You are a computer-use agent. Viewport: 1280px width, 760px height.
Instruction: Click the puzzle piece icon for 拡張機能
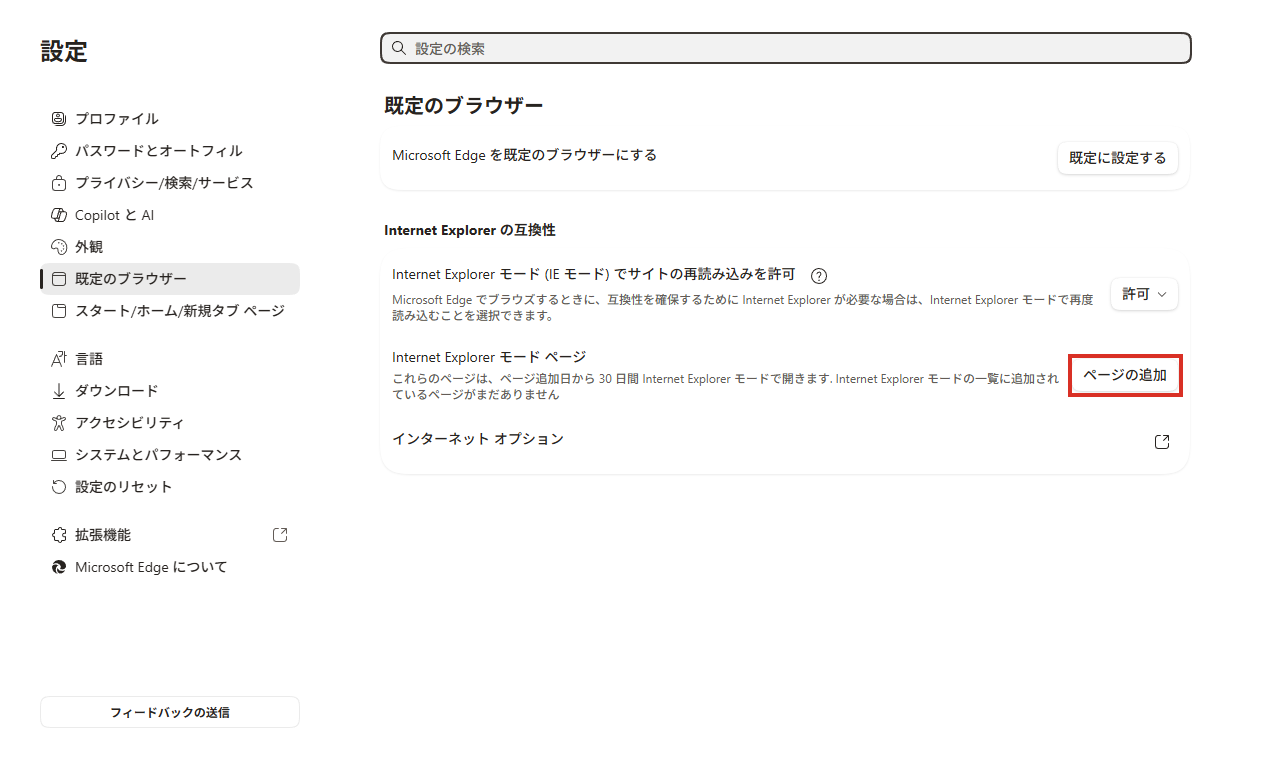pos(58,535)
